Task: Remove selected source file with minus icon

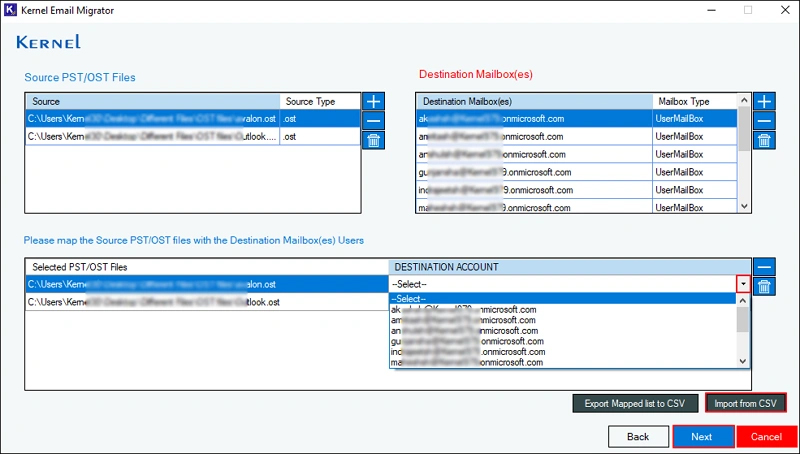Action: [373, 121]
